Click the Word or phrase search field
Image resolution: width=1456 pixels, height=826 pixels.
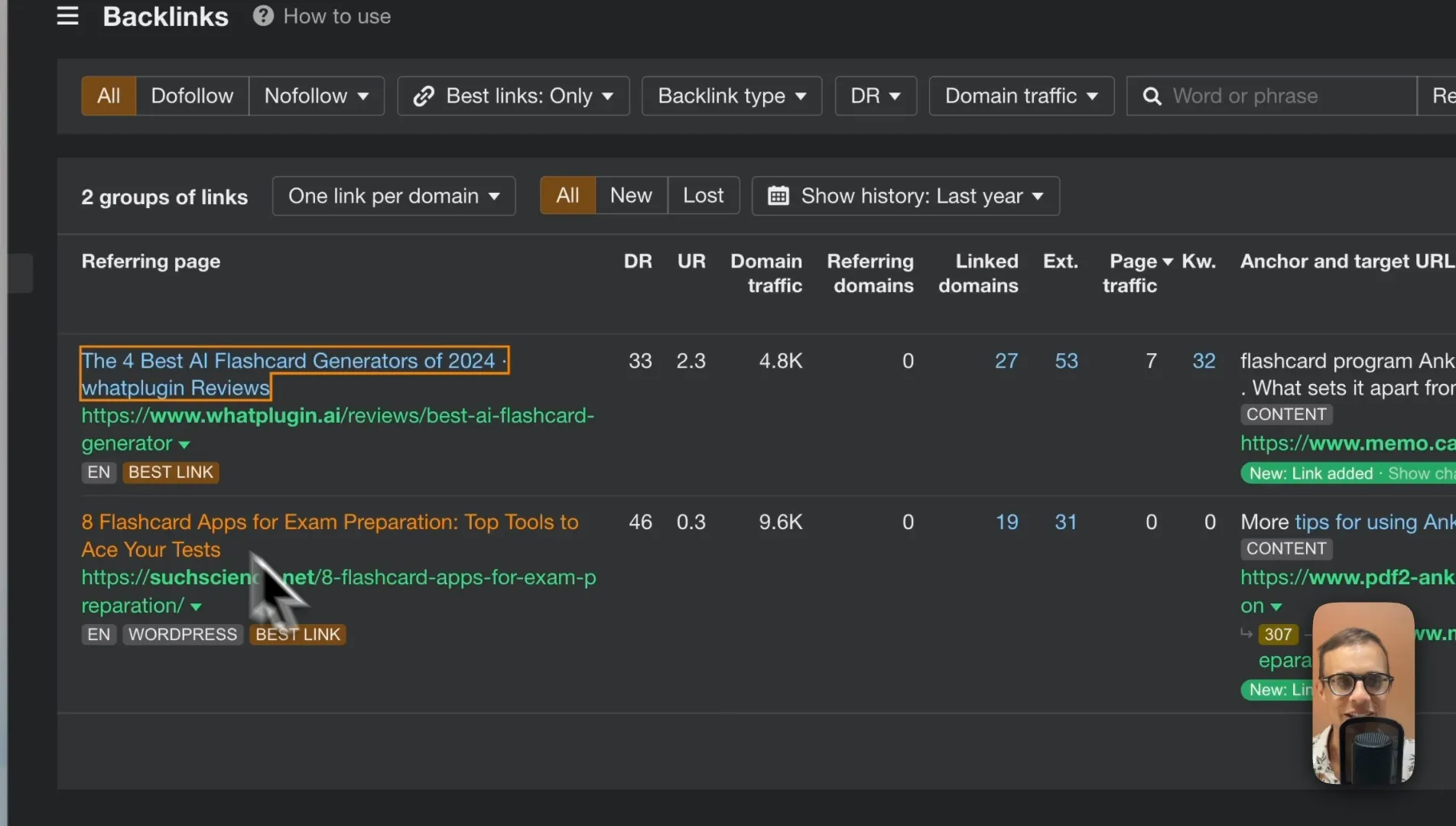point(1271,96)
